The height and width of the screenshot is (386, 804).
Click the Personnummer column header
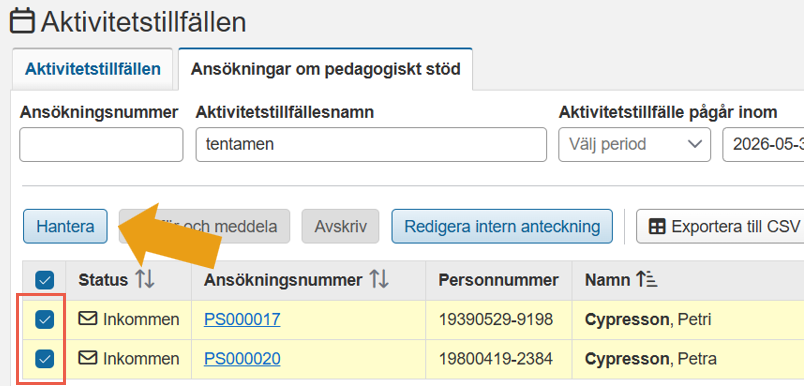[498, 280]
